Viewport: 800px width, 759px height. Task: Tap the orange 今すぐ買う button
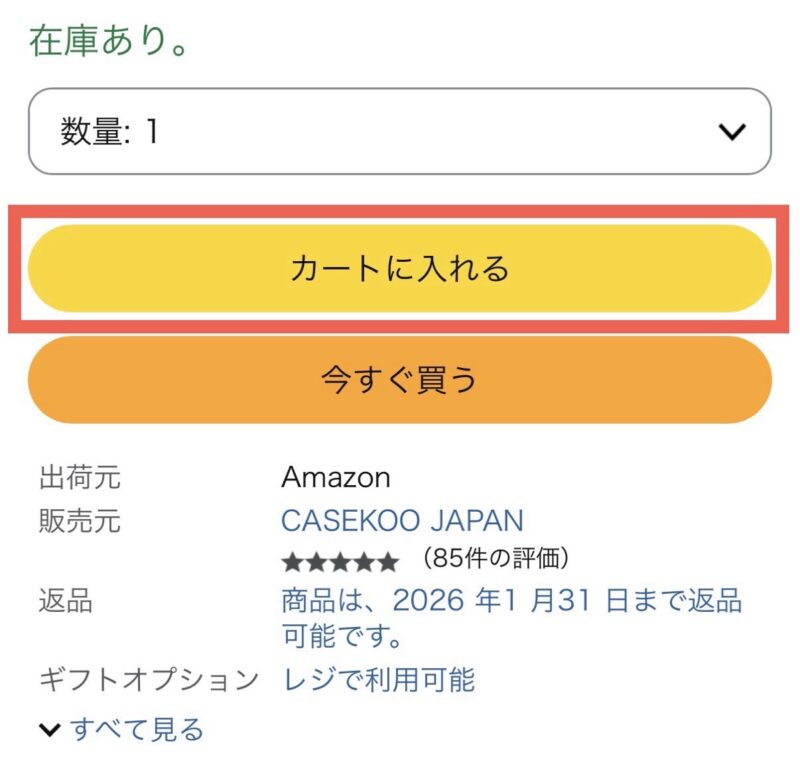400,380
